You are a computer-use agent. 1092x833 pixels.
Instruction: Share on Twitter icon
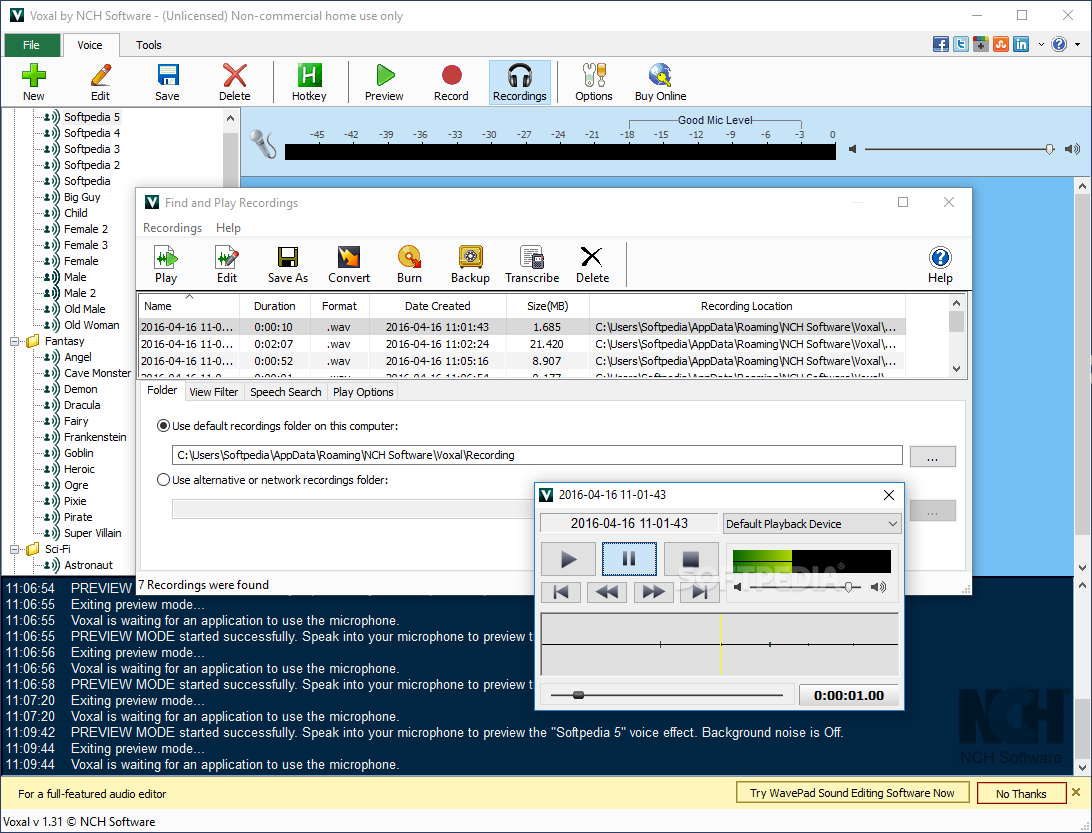961,45
